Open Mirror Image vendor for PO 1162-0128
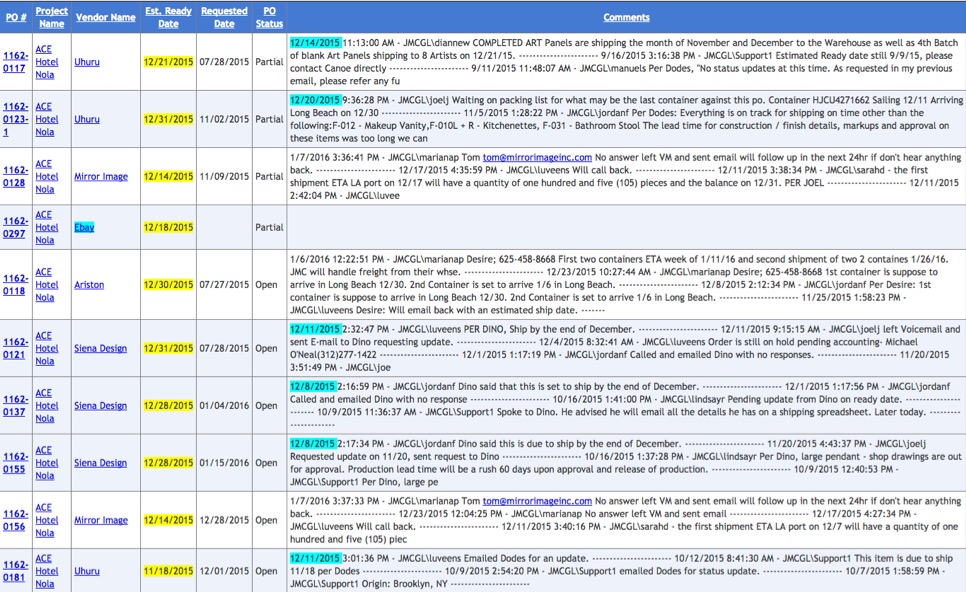 tap(101, 176)
